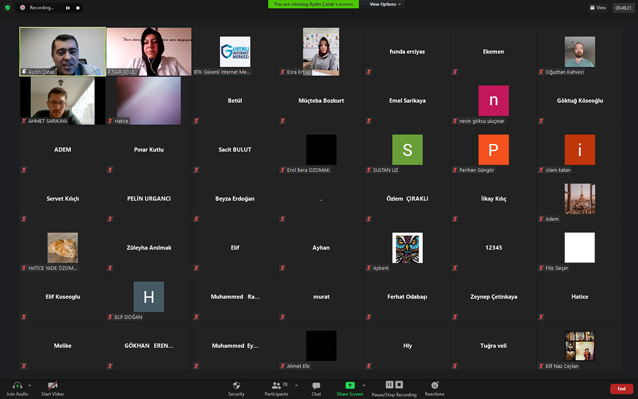Click Züleyha Arılmak participant name
The image size is (638, 399).
pyautogui.click(x=149, y=248)
